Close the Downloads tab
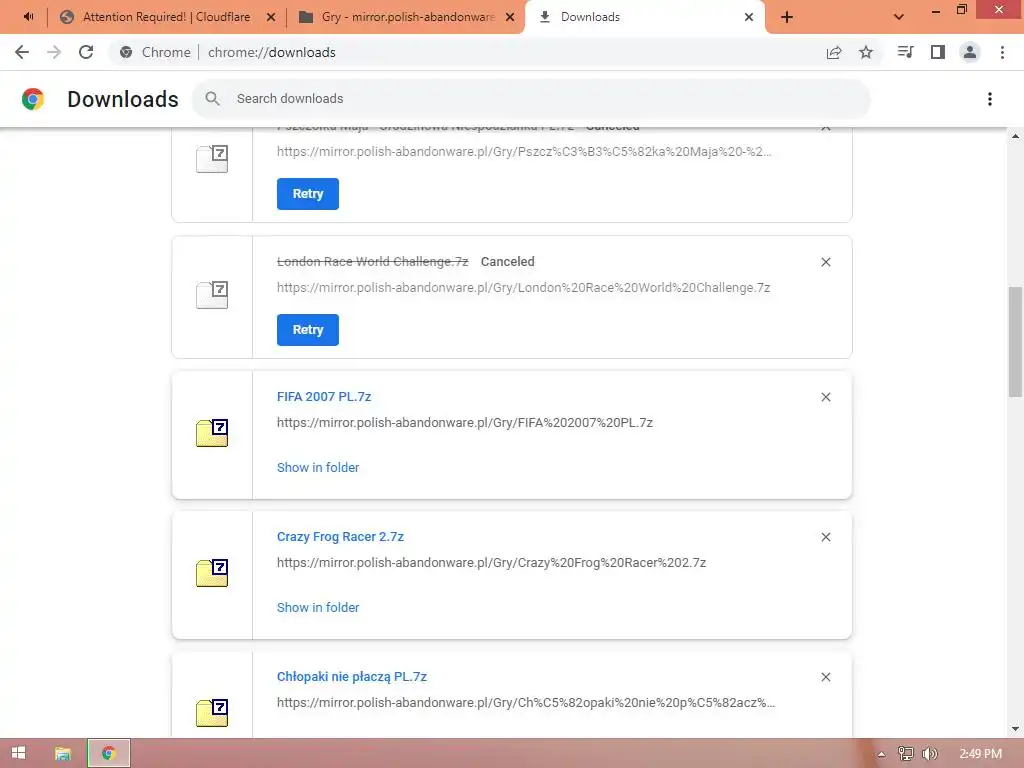Screen dimensions: 1024x768 click(x=749, y=17)
